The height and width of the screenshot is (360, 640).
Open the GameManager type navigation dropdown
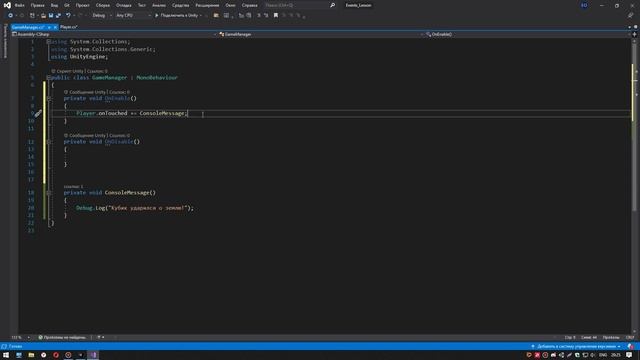pyautogui.click(x=321, y=34)
